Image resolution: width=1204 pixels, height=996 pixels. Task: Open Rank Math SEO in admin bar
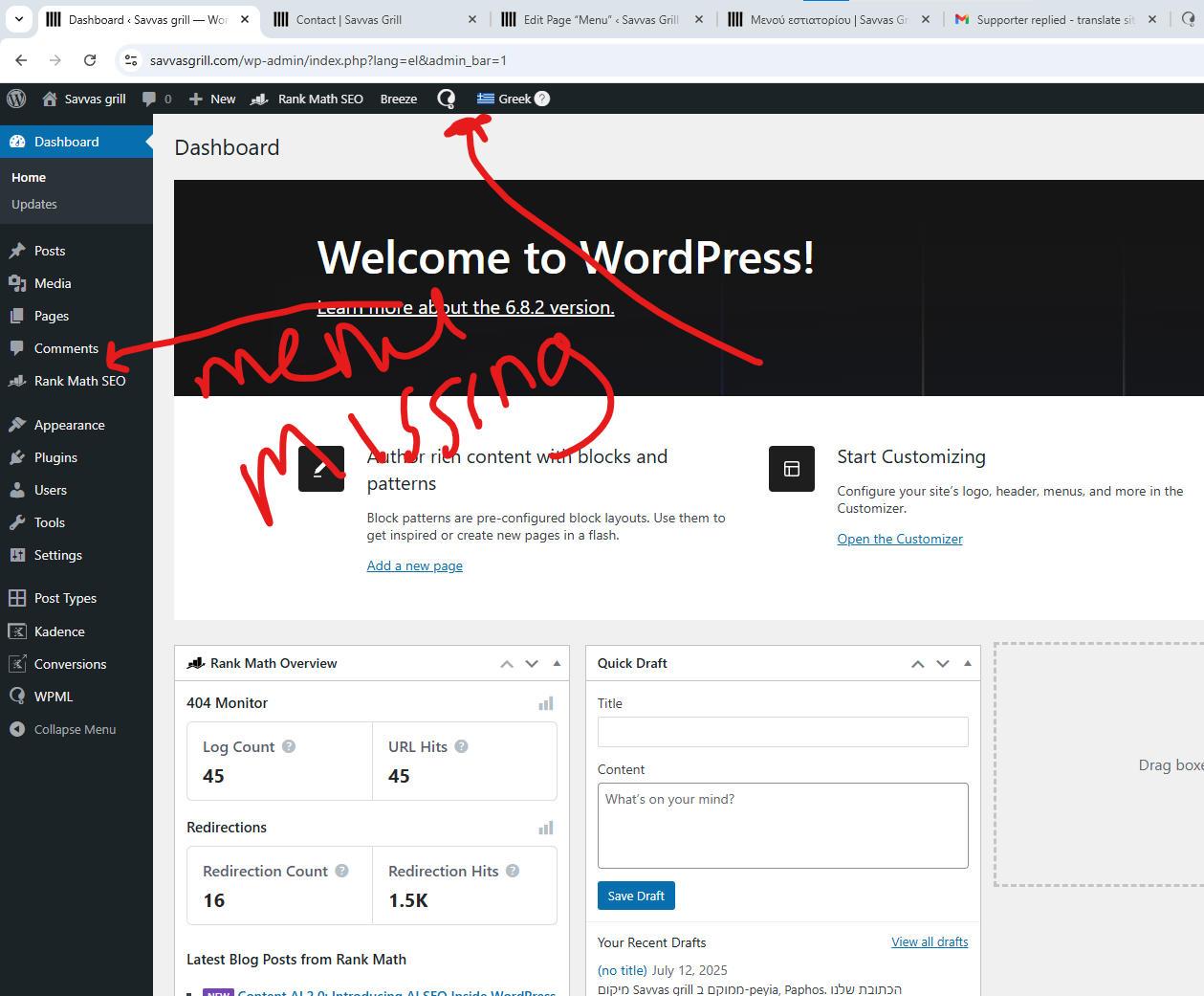pyautogui.click(x=307, y=99)
